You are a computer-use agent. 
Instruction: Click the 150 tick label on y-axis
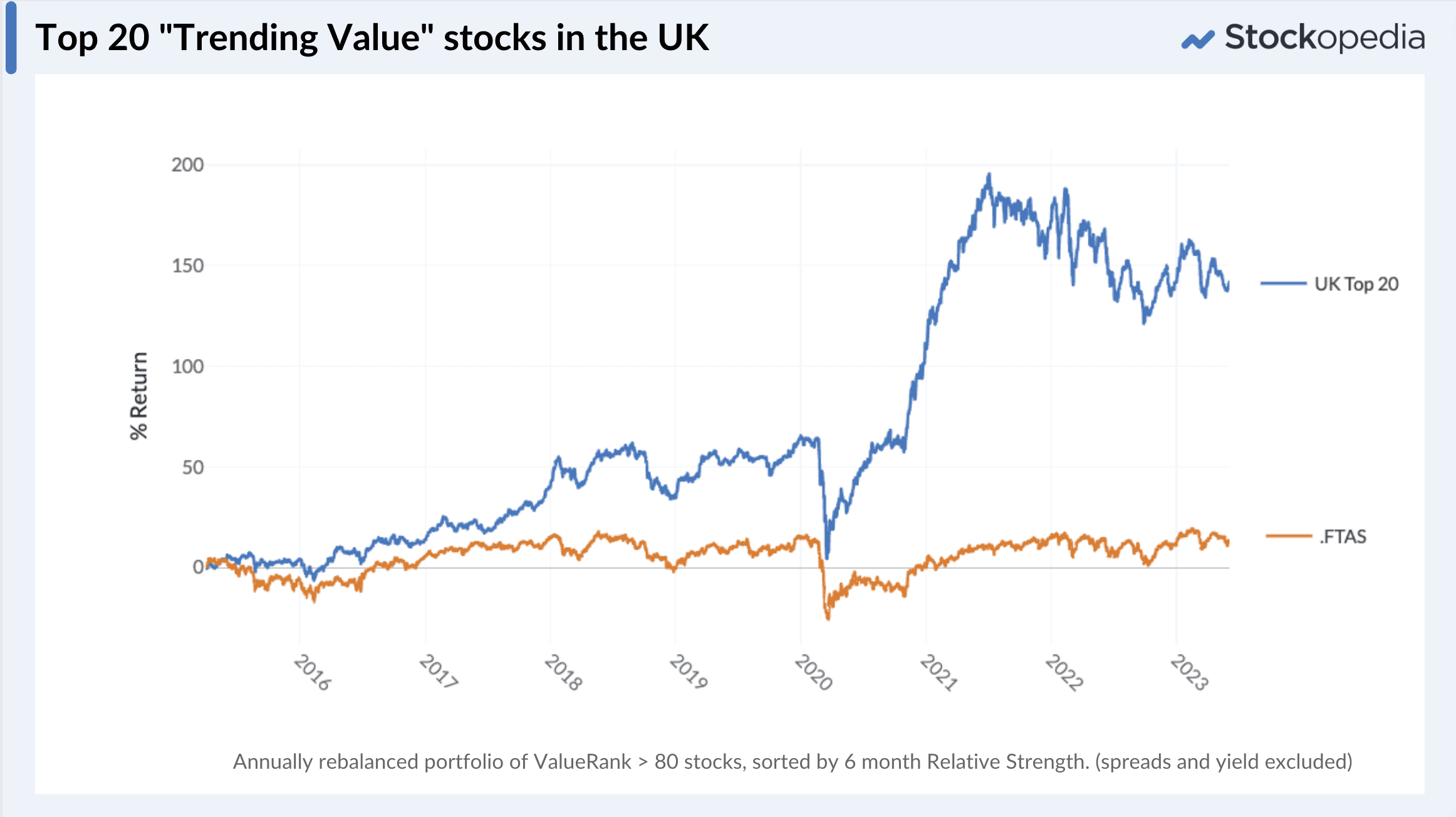pos(187,266)
